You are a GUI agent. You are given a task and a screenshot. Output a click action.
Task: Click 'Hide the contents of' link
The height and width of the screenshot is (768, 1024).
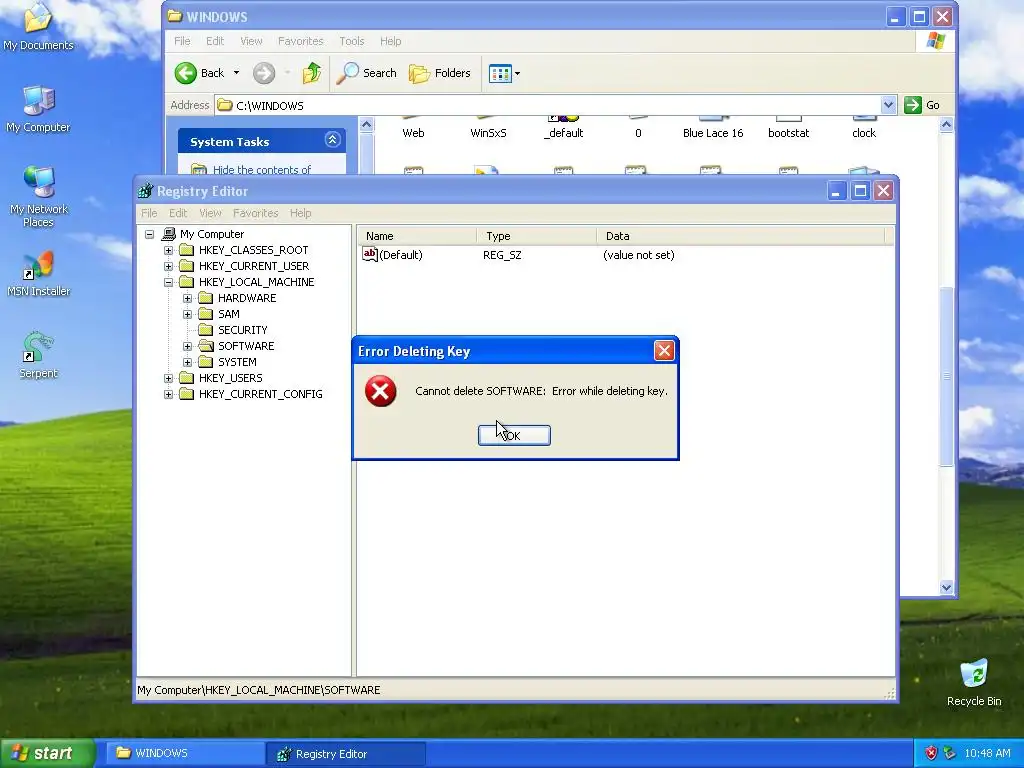point(262,170)
